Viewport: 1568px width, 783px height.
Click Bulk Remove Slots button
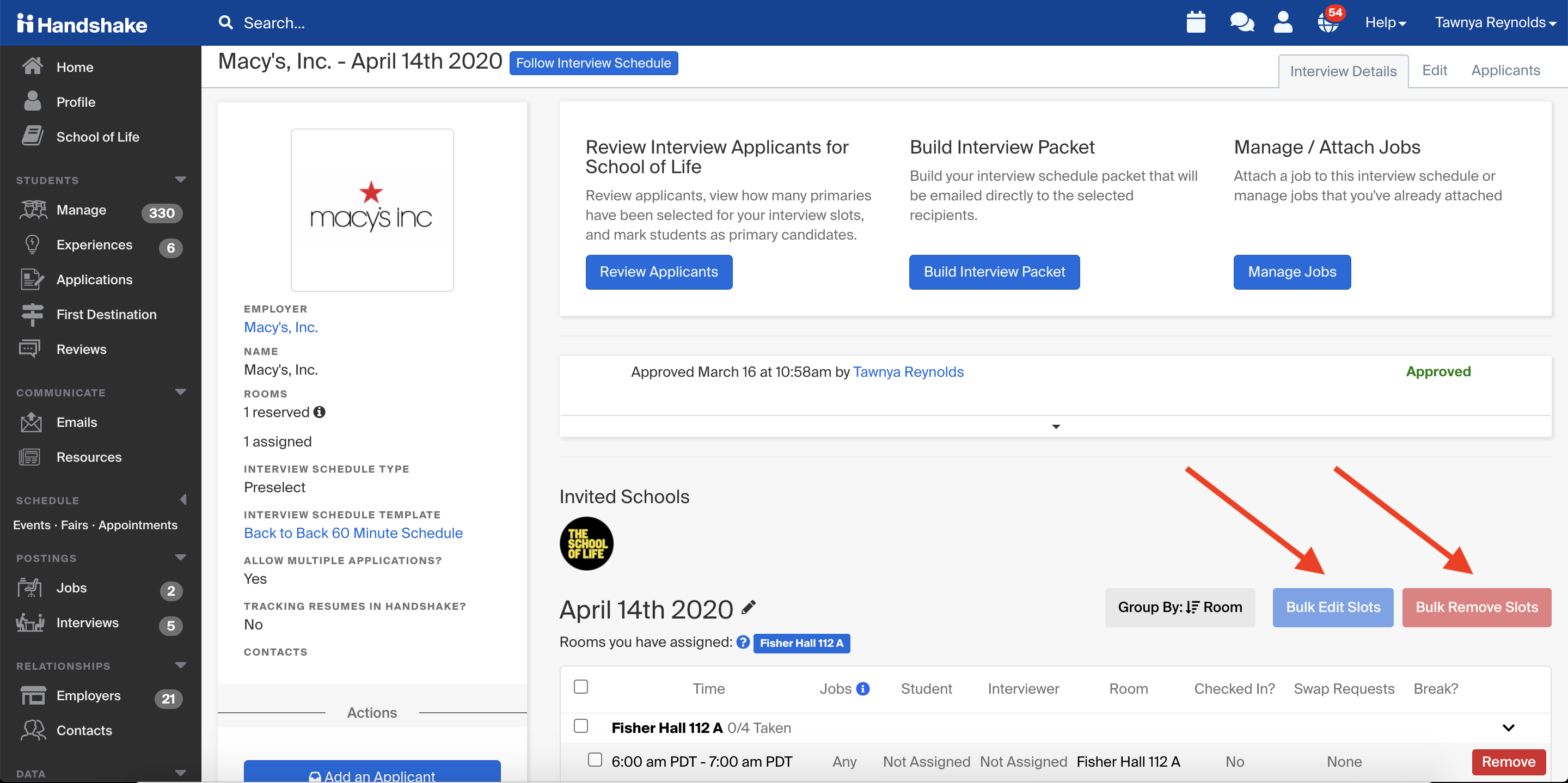[x=1476, y=608]
